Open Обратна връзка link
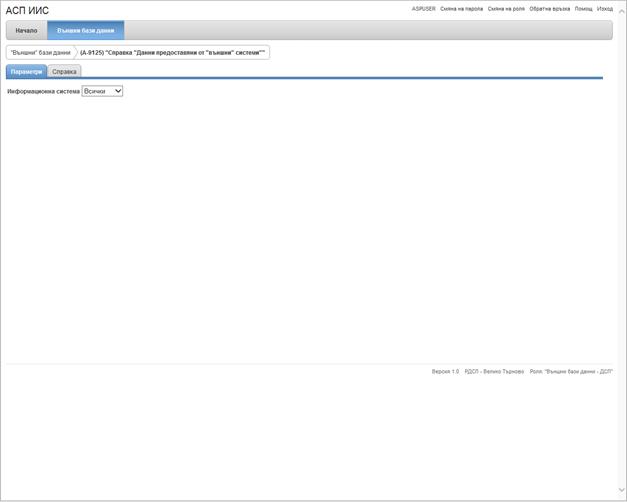 tap(550, 9)
